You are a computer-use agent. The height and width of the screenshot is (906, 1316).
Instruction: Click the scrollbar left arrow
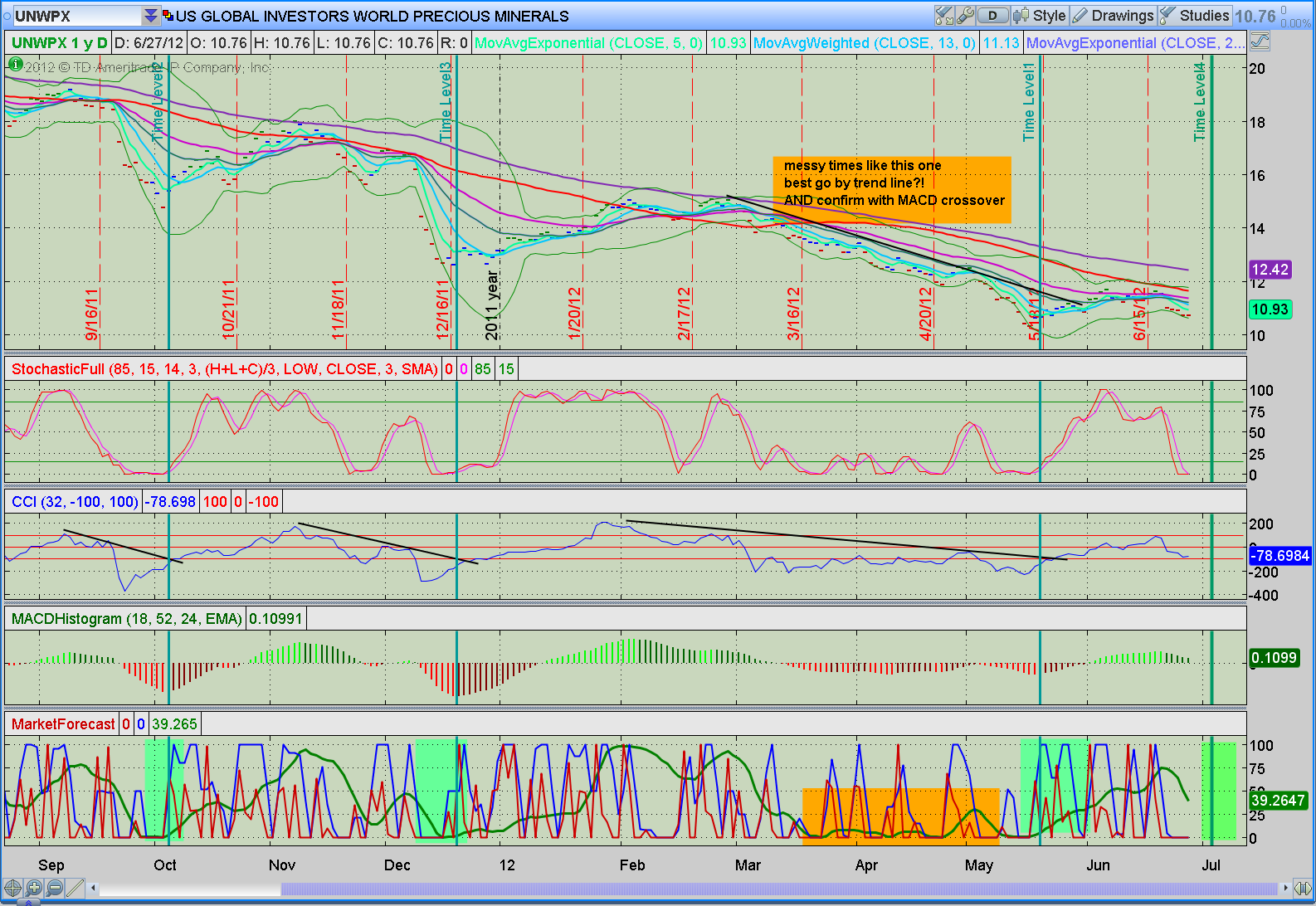click(x=94, y=888)
